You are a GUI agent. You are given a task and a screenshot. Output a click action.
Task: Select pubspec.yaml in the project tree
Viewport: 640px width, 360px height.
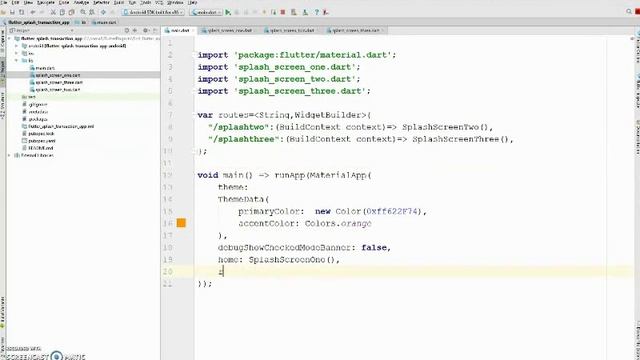point(42,141)
